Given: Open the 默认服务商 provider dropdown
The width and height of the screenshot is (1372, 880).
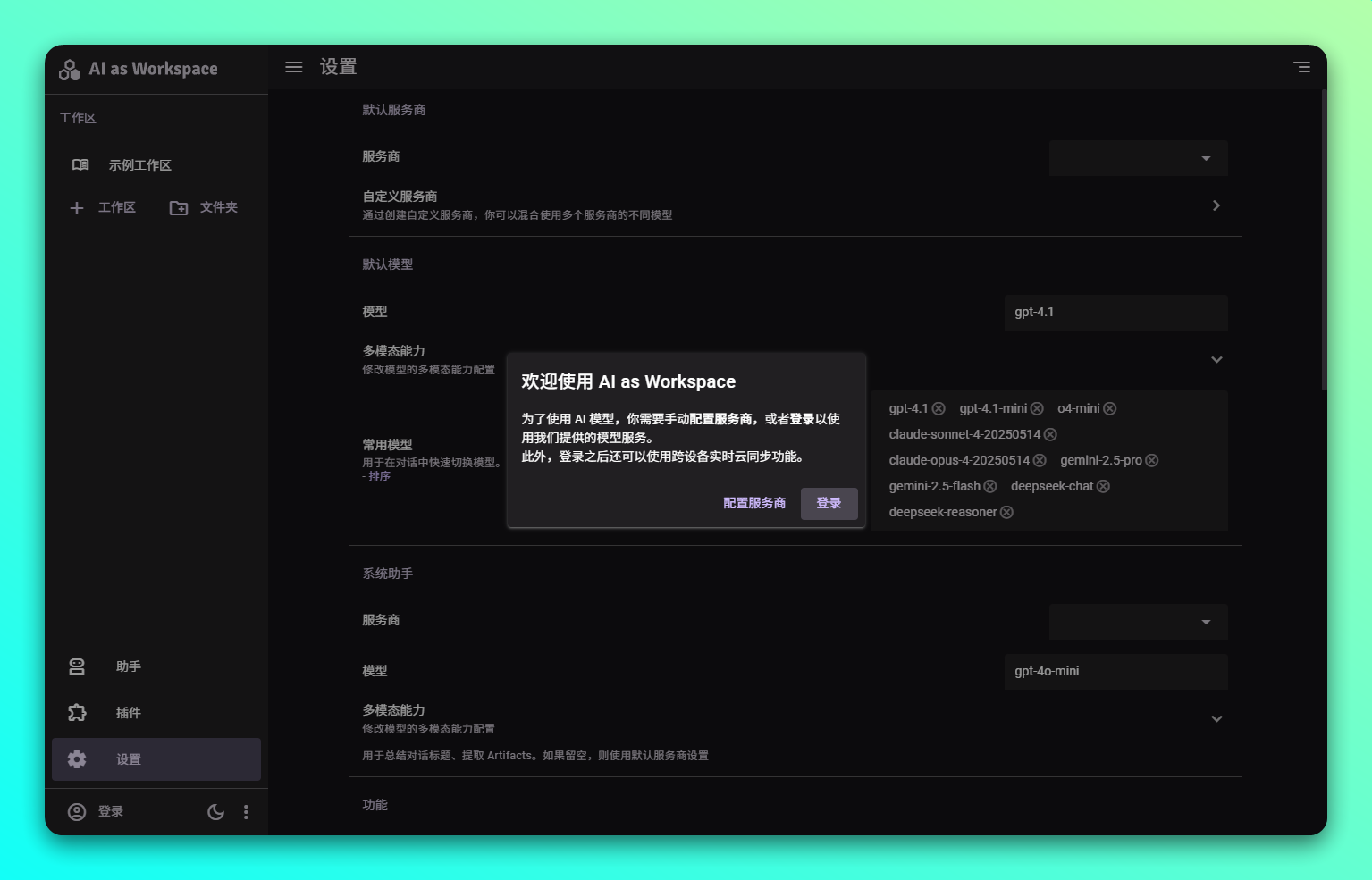Looking at the screenshot, I should [1138, 158].
